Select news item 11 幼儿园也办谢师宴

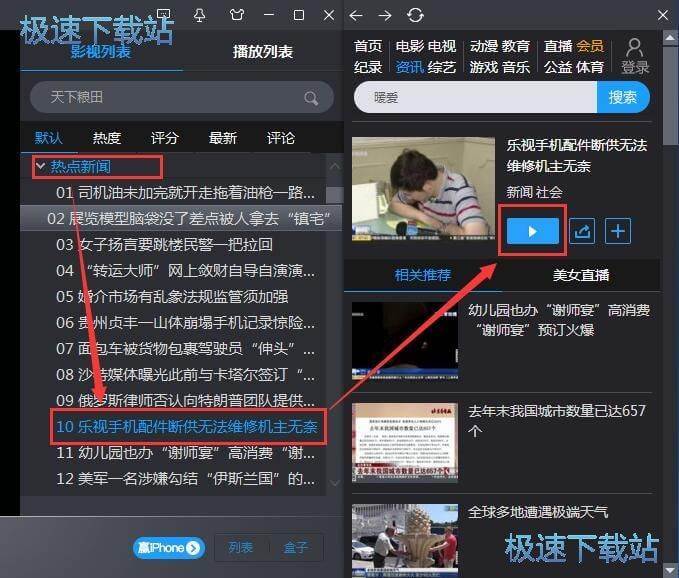[185, 452]
